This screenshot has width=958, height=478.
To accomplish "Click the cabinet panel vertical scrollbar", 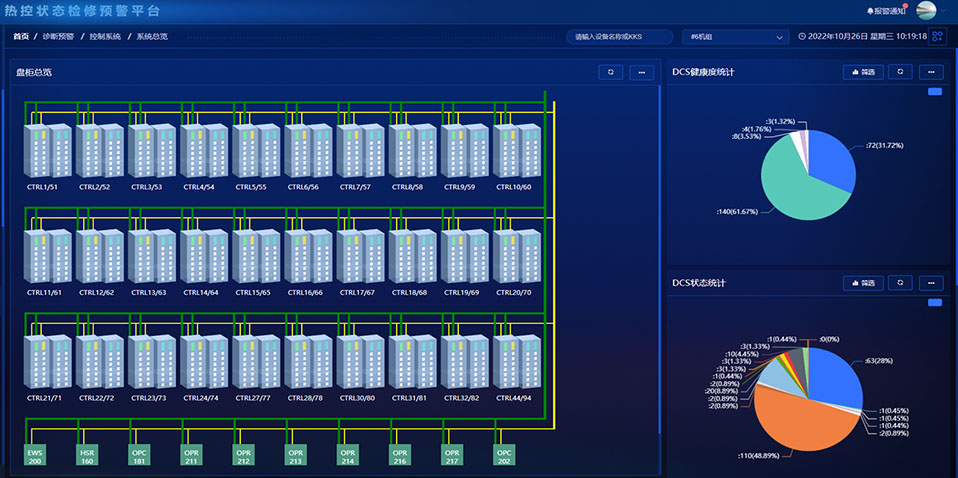I will point(660,260).
